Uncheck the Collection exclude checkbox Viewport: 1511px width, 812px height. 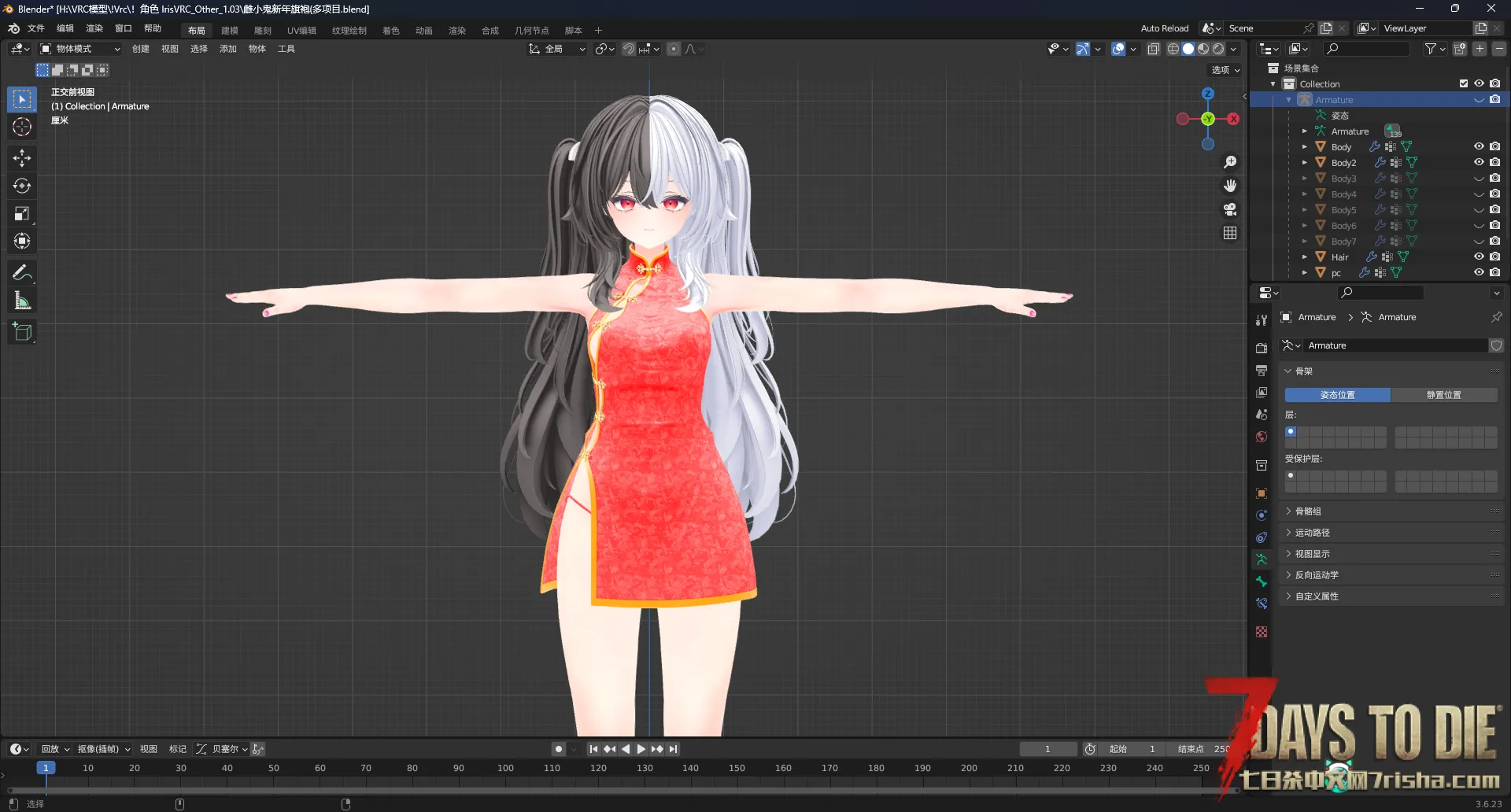[1464, 83]
